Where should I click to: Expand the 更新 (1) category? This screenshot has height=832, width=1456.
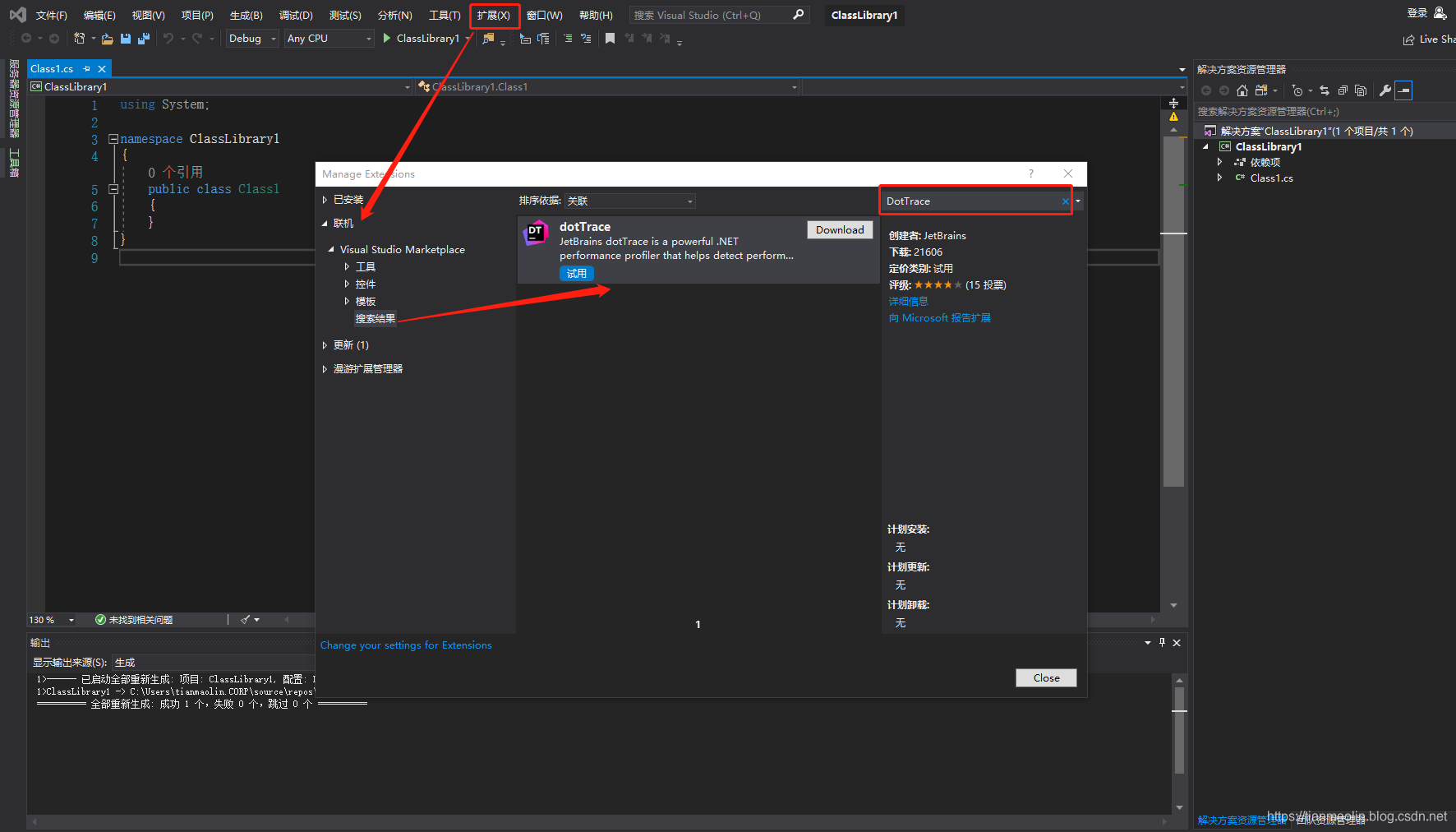point(325,345)
